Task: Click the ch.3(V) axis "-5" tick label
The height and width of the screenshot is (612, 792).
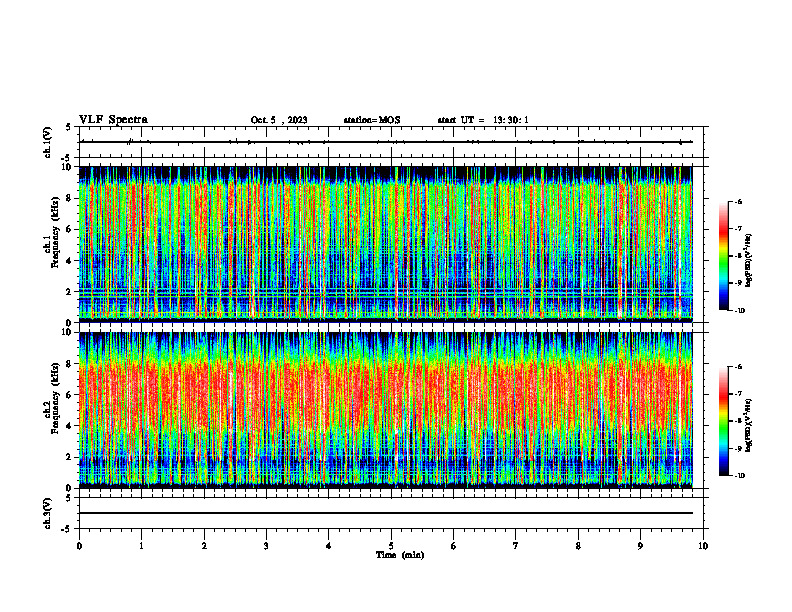Action: [x=67, y=529]
